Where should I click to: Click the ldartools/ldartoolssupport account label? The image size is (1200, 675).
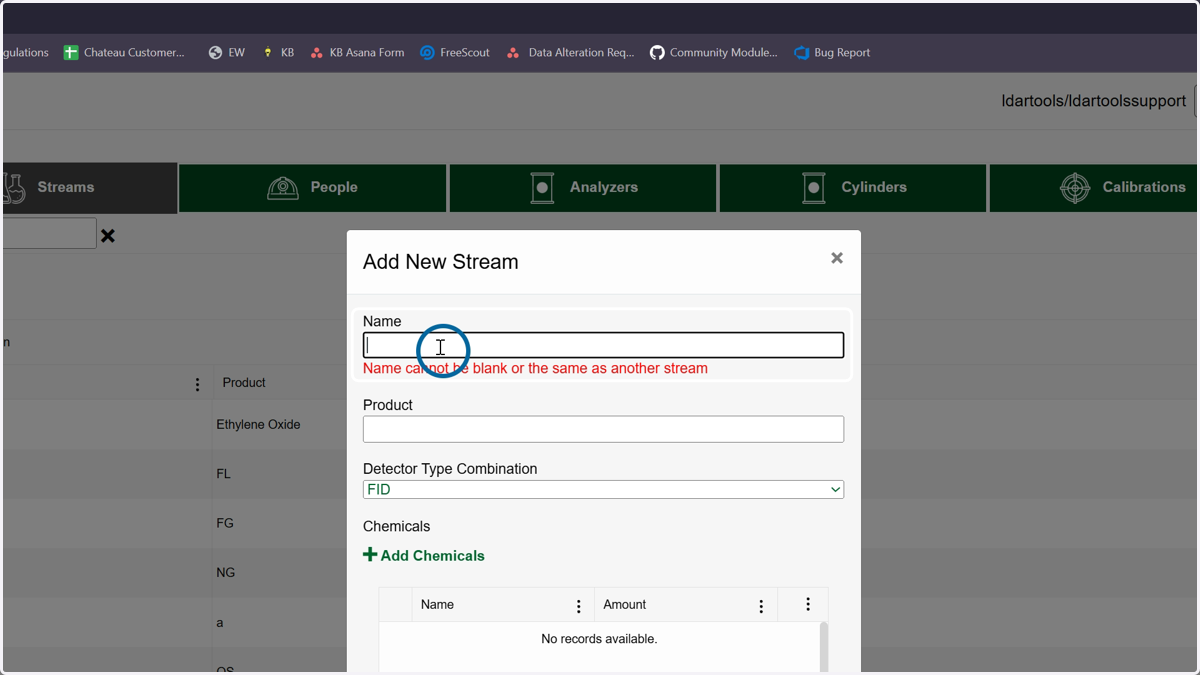coord(1094,101)
